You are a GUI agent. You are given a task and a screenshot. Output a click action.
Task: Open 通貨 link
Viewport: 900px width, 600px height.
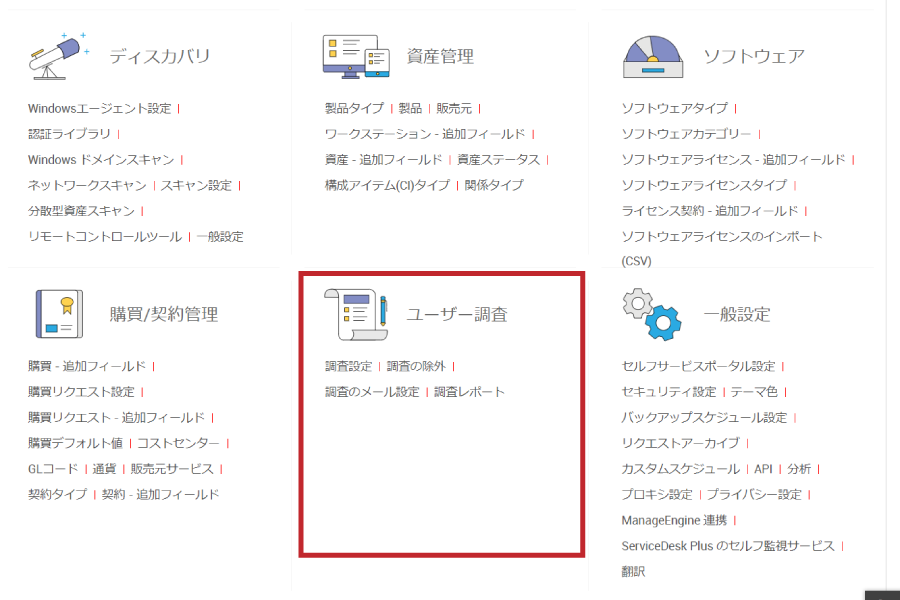104,469
